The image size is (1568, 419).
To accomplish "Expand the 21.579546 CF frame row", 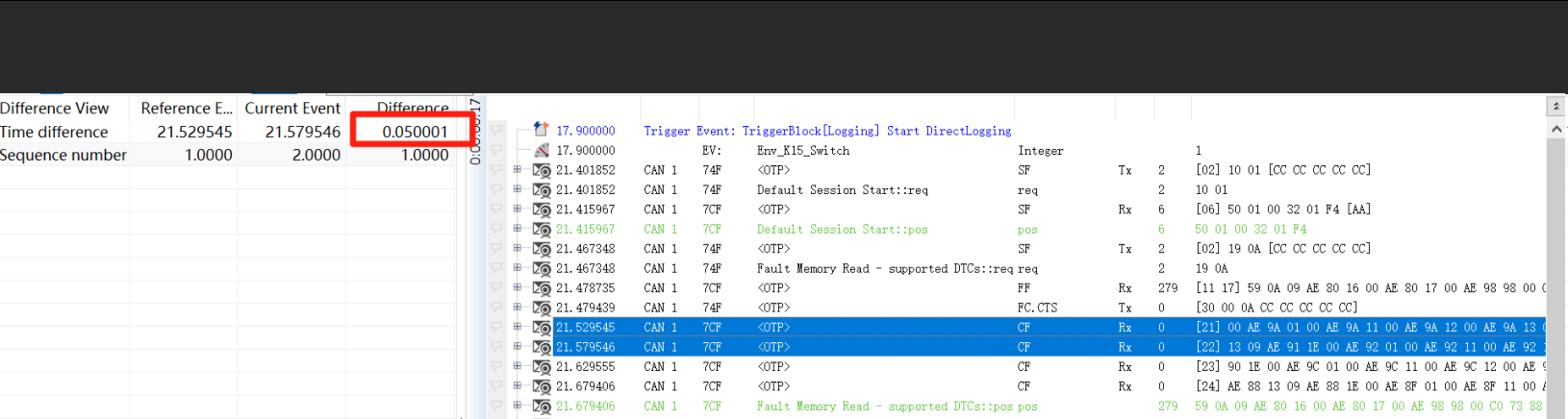I will (518, 347).
